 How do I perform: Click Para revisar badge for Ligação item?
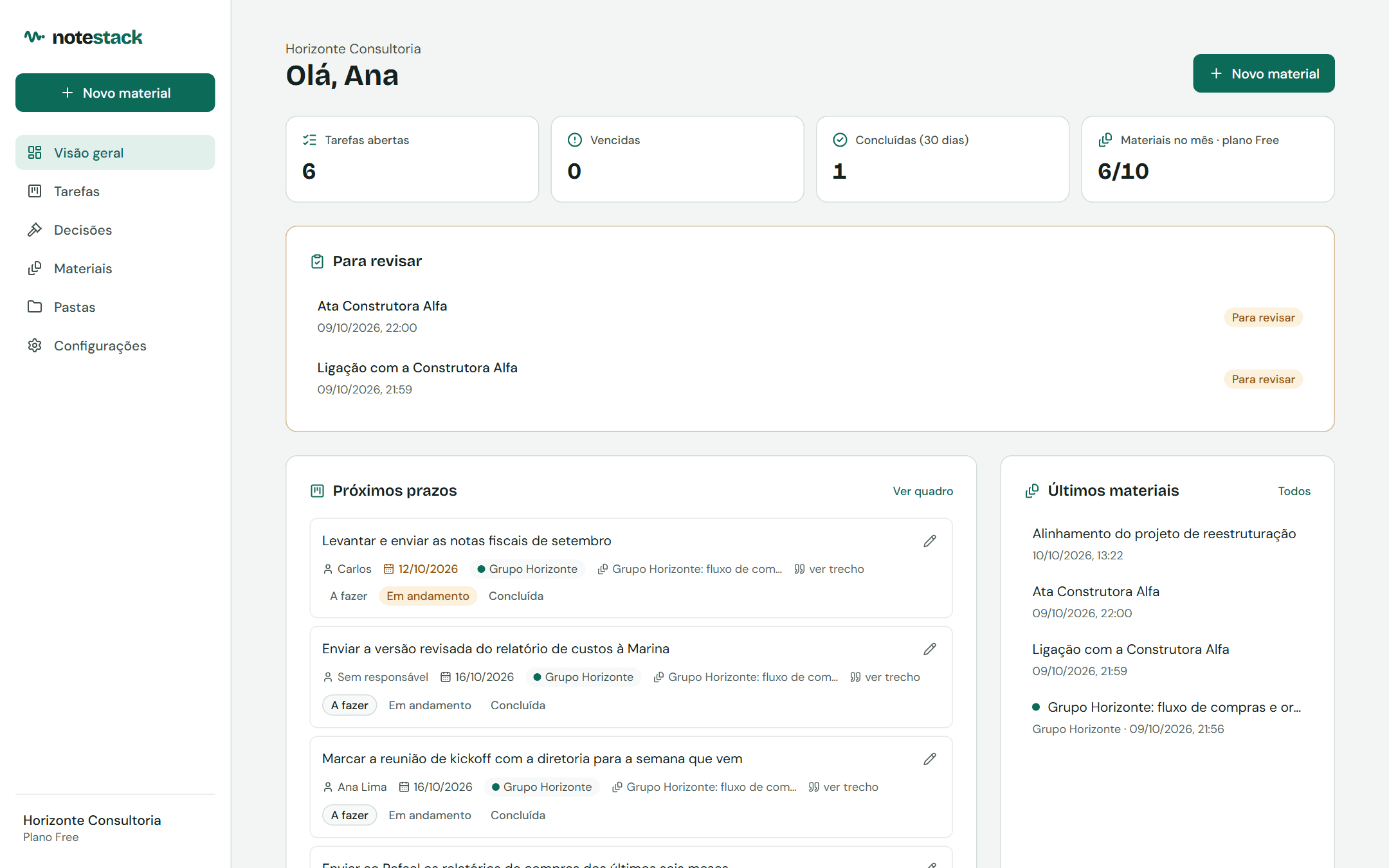(x=1263, y=379)
